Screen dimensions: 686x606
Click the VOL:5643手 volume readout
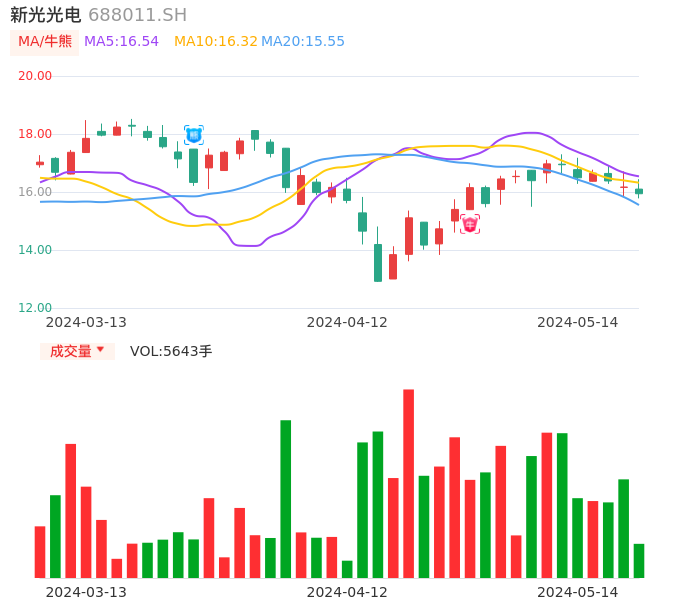tap(171, 351)
